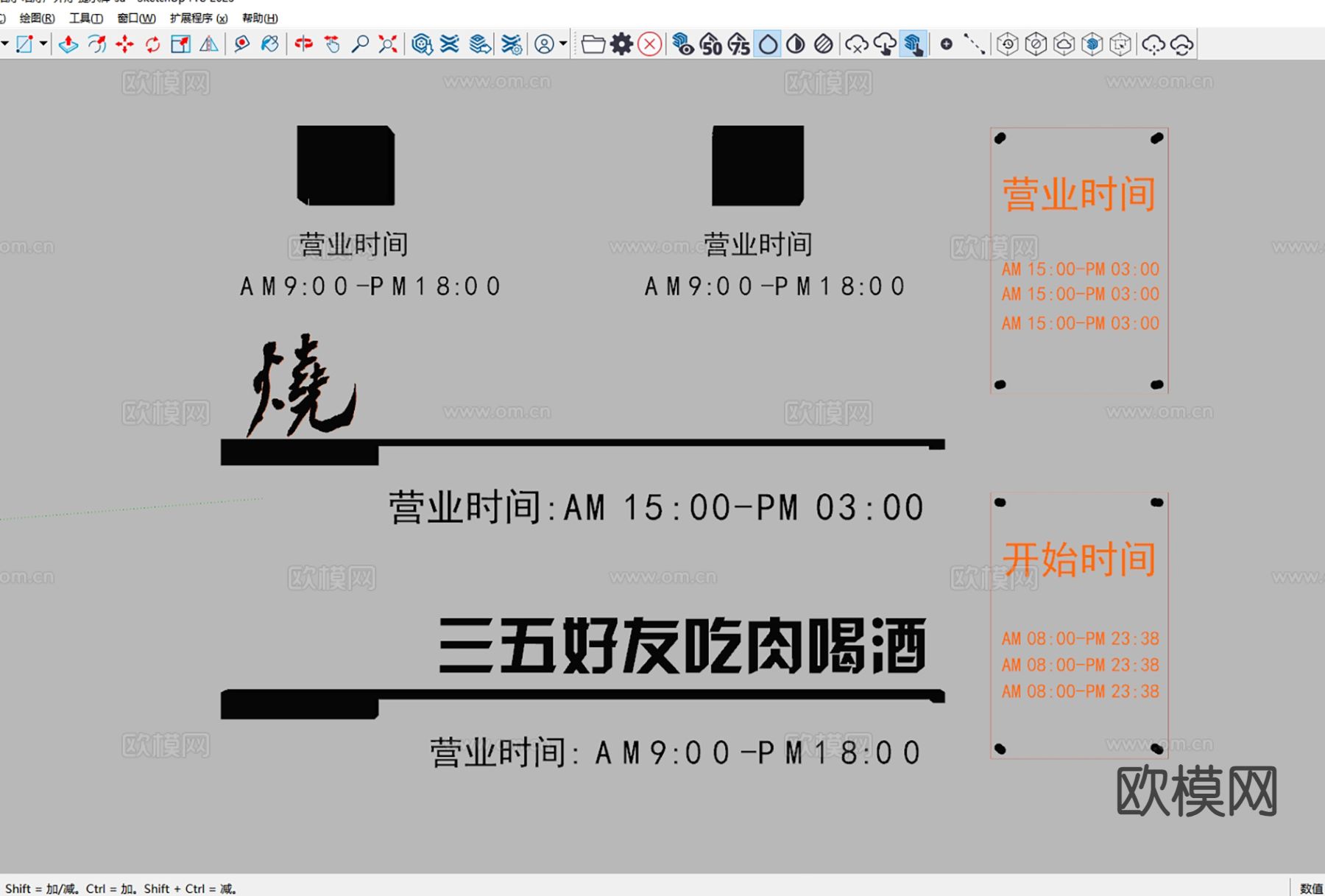Select the Rotate tool
The width and height of the screenshot is (1325, 896).
click(x=152, y=44)
